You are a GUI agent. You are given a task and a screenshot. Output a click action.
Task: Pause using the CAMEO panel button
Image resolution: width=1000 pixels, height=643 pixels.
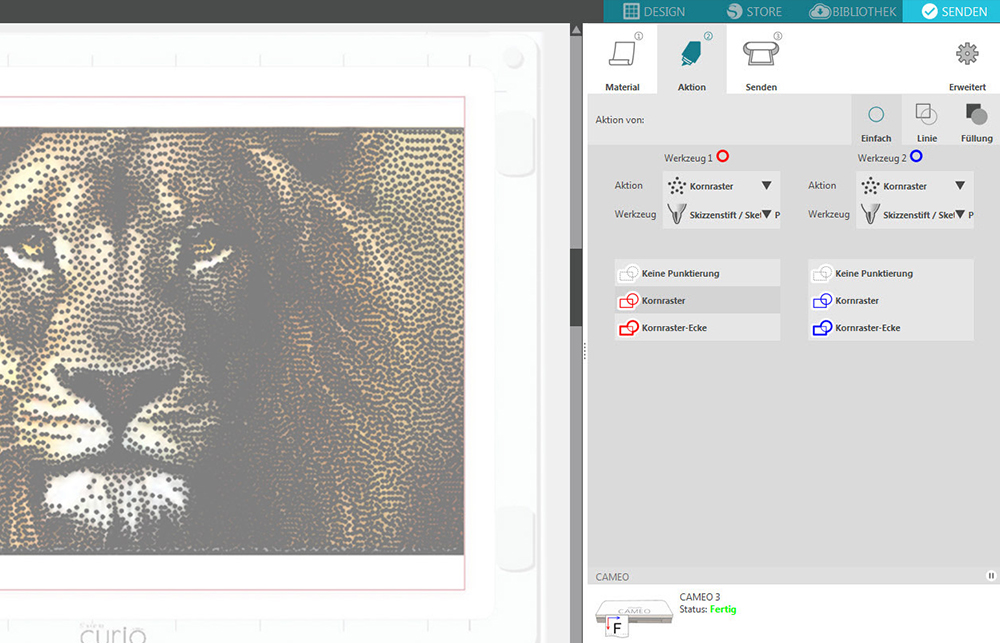991,576
